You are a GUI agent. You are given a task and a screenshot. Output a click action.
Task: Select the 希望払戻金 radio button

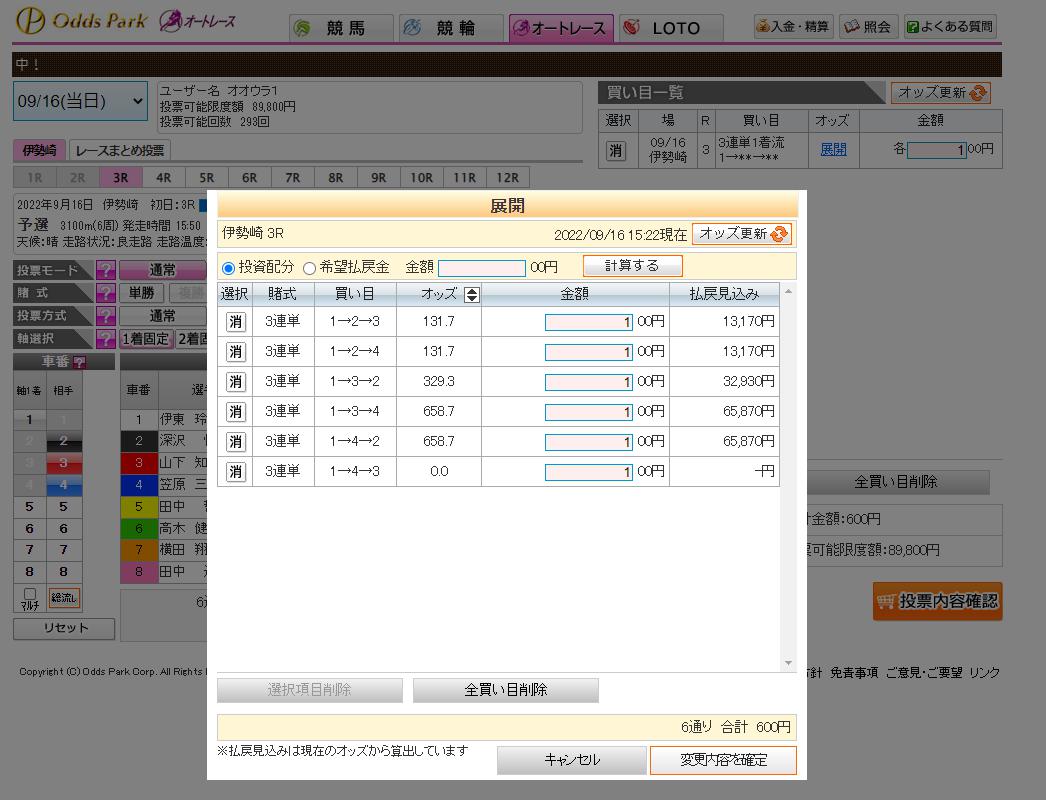click(x=309, y=268)
